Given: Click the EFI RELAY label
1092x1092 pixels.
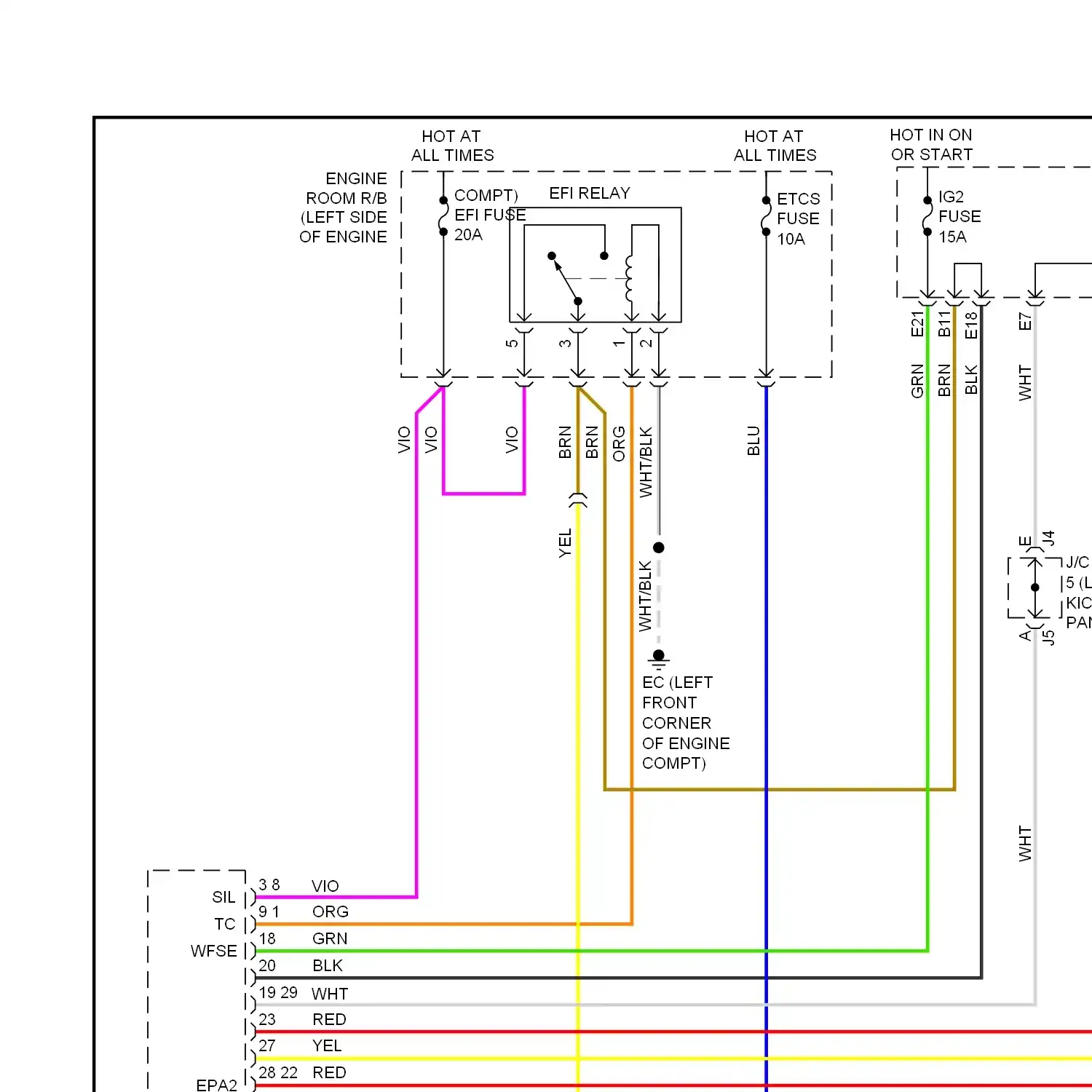Looking at the screenshot, I should [x=590, y=193].
